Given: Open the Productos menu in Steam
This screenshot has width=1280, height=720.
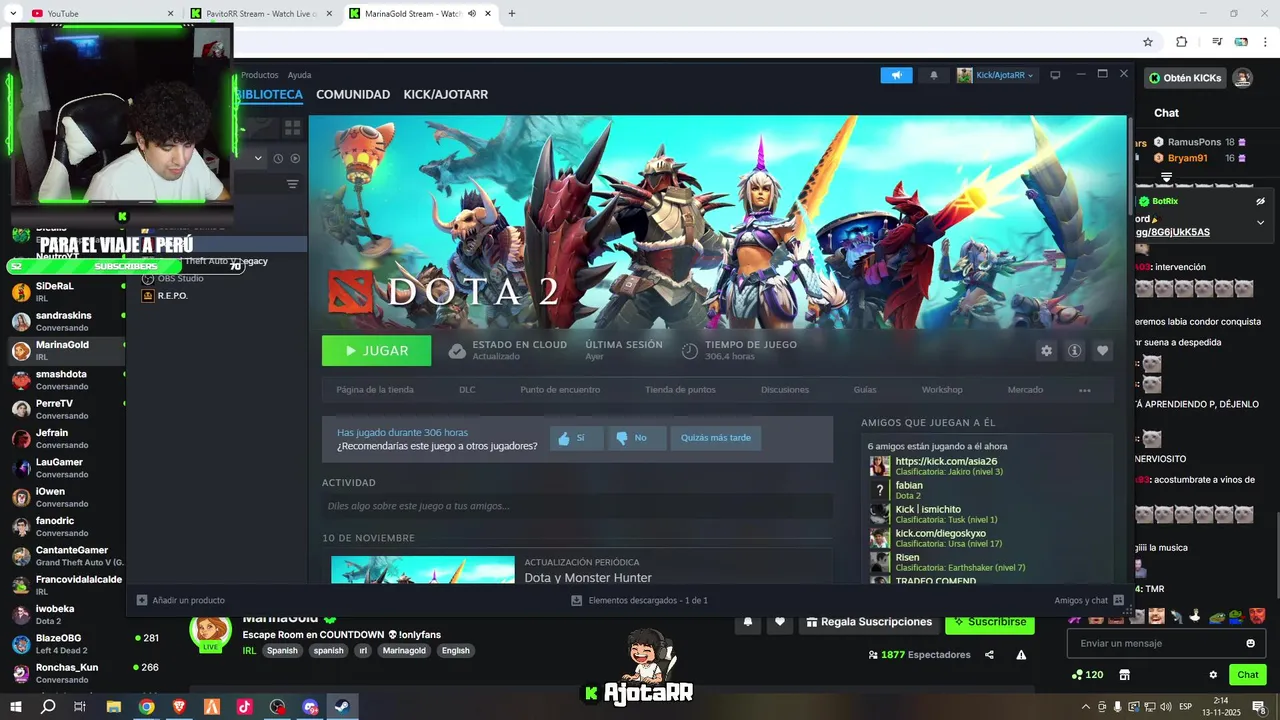Looking at the screenshot, I should coord(259,75).
